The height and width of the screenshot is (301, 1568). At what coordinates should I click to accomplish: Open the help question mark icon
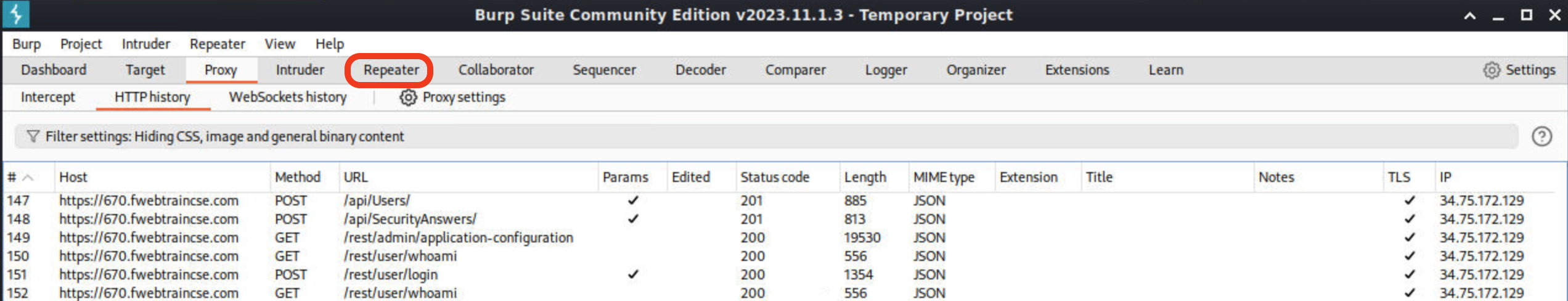click(x=1541, y=136)
